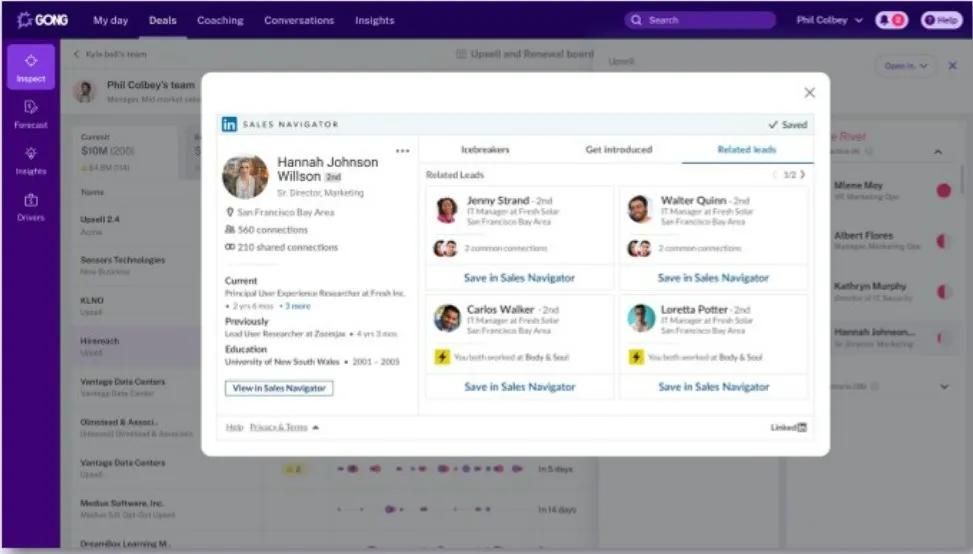973x554 pixels.
Task: Click Jenny Strand's common connections avatars
Action: coord(445,248)
